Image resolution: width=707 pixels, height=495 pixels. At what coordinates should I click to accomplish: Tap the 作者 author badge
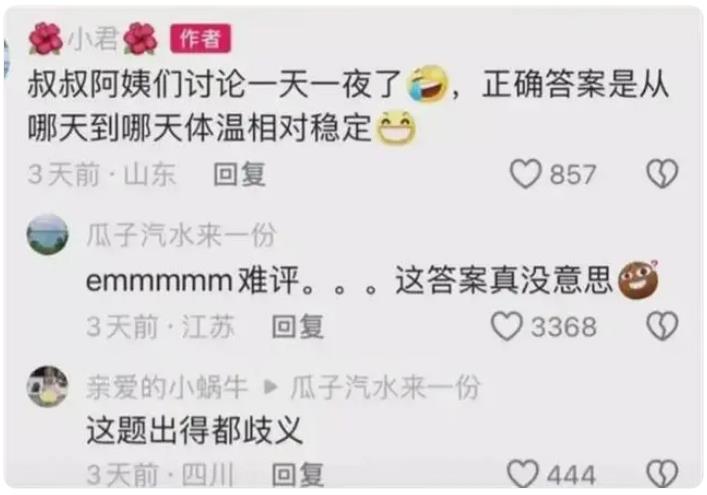click(201, 39)
